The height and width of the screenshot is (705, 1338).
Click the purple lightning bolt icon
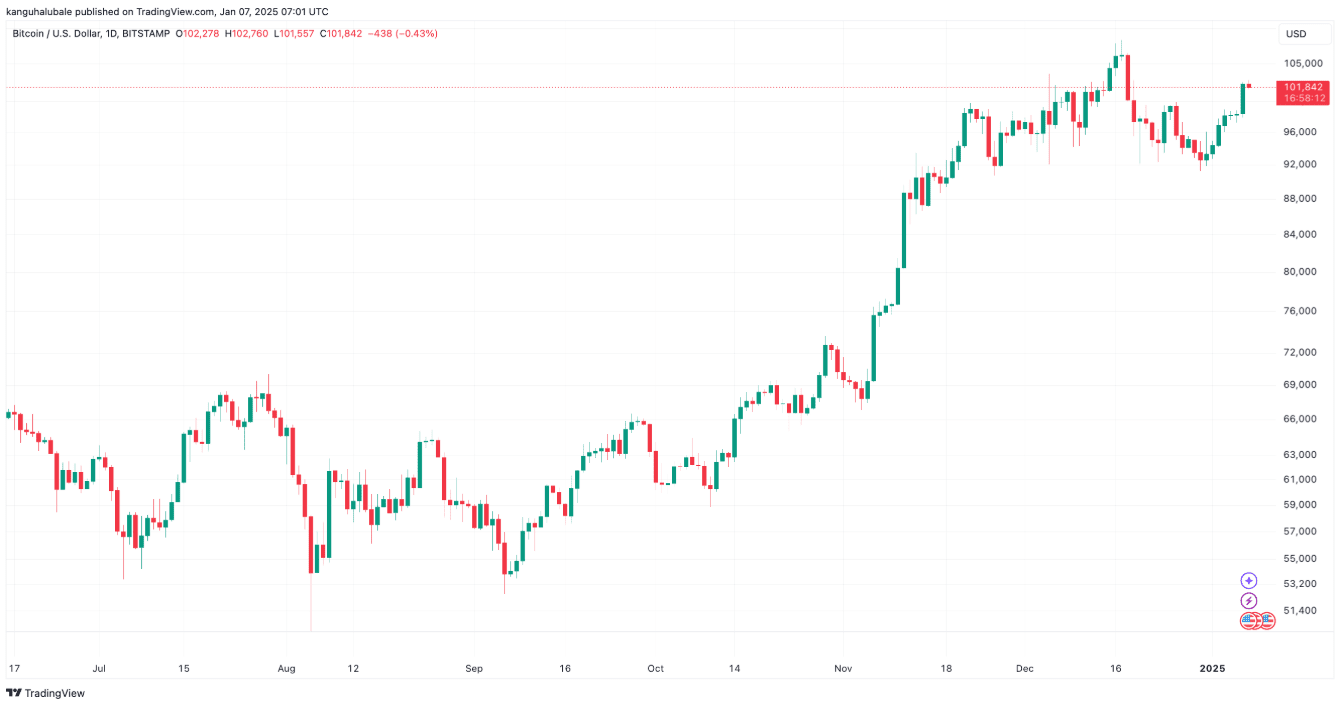(x=1248, y=600)
